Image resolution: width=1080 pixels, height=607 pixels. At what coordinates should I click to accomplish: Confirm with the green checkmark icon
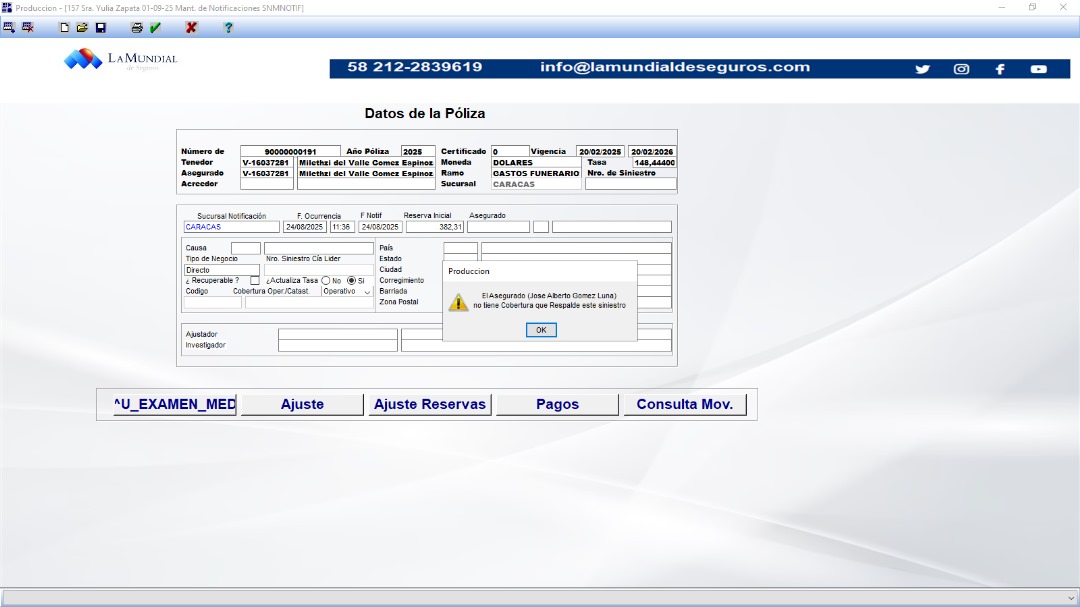click(155, 27)
